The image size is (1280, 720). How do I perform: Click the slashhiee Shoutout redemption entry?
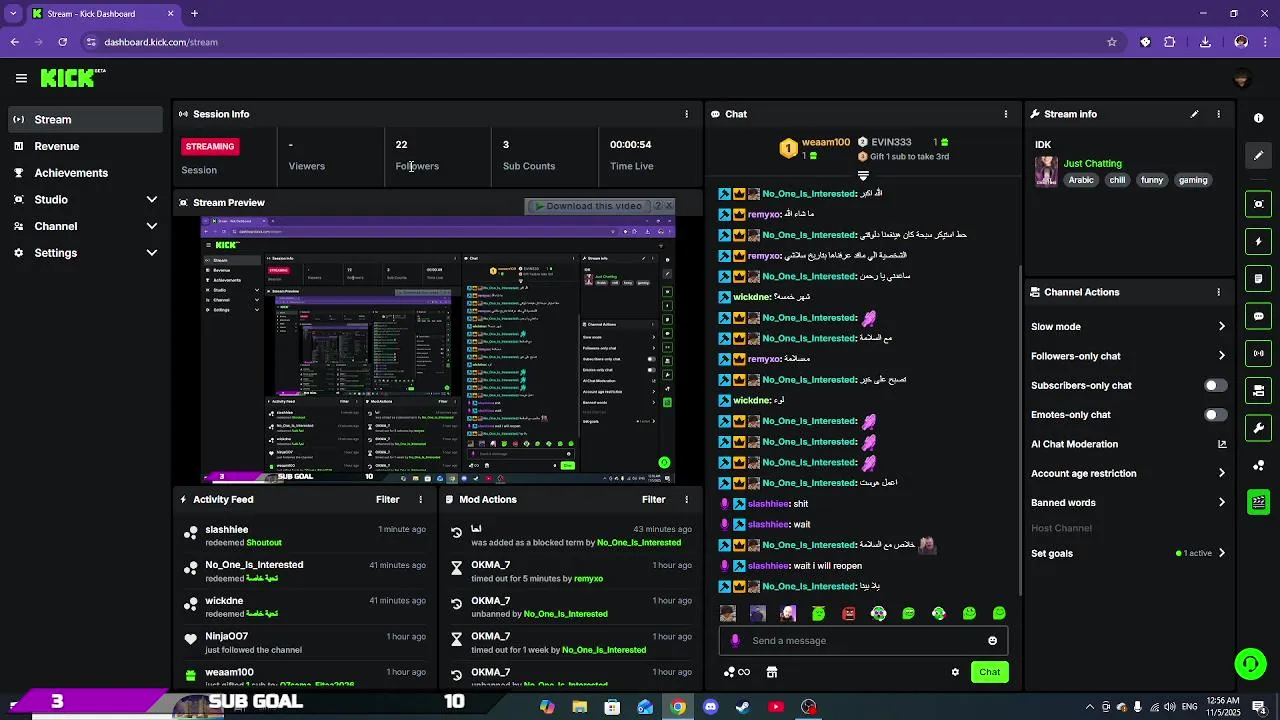point(306,535)
